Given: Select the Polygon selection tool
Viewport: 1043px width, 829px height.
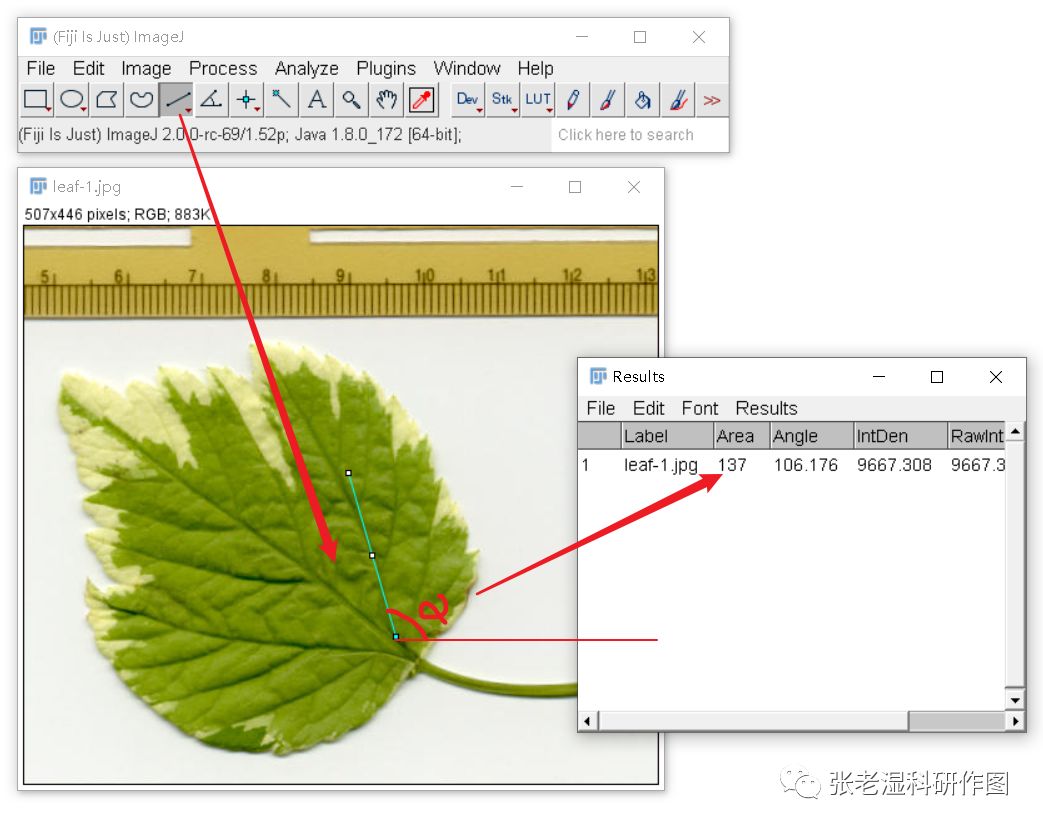Looking at the screenshot, I should pos(106,100).
